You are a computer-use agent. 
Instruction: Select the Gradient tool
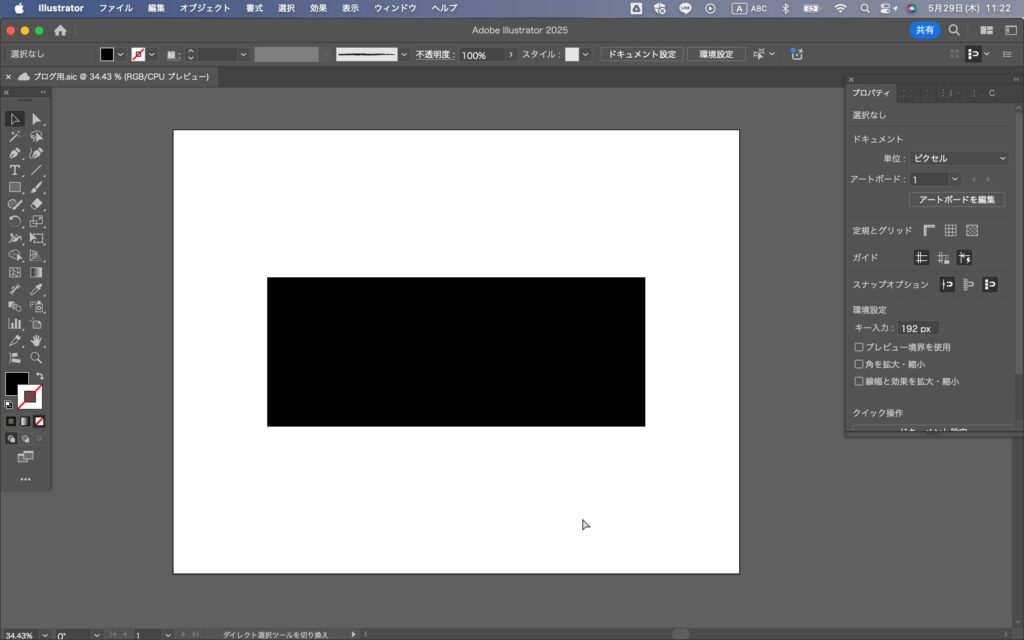(x=37, y=272)
